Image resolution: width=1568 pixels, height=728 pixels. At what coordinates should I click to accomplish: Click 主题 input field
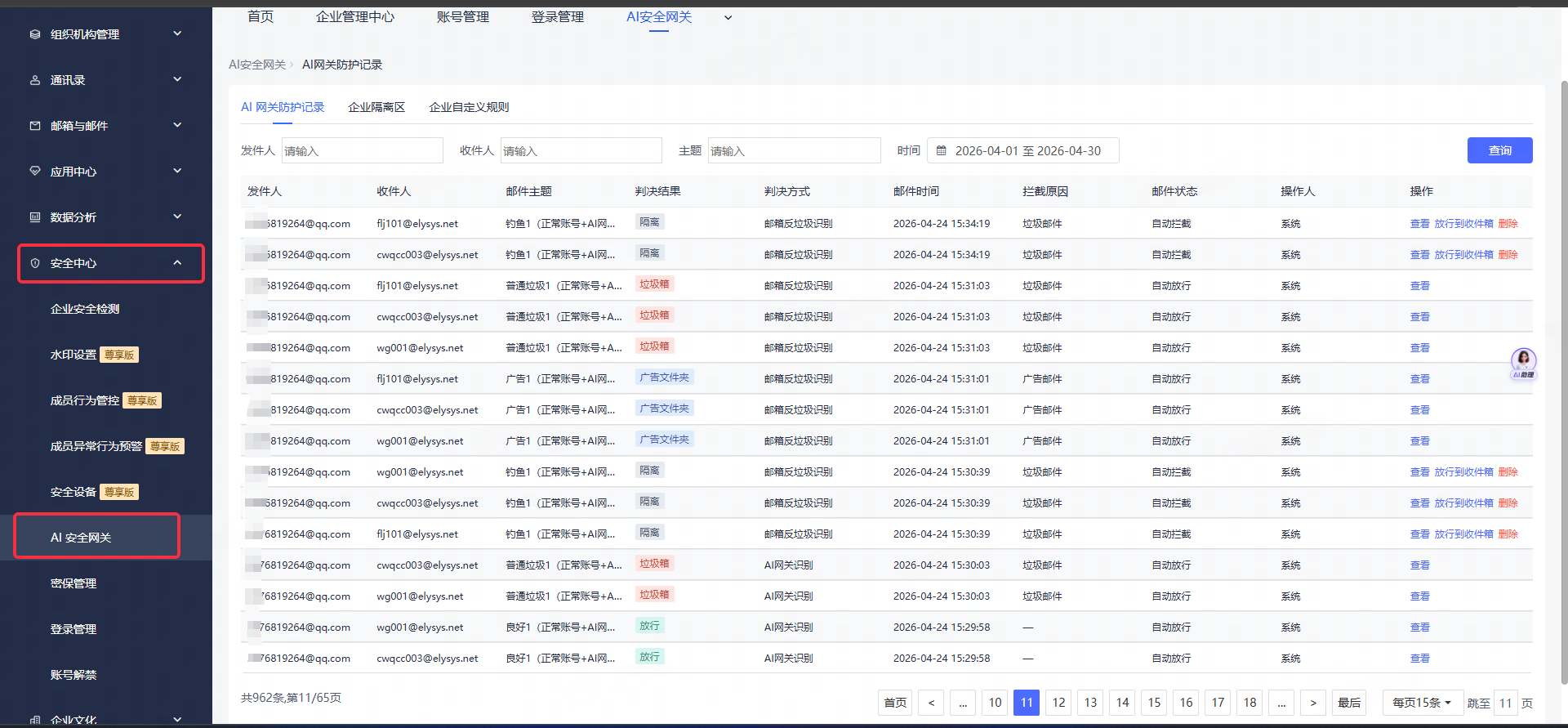[x=795, y=150]
